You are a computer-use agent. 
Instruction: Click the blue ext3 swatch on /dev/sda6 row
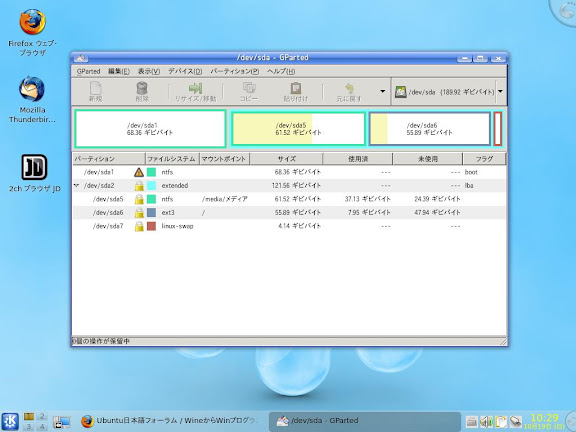coord(151,212)
